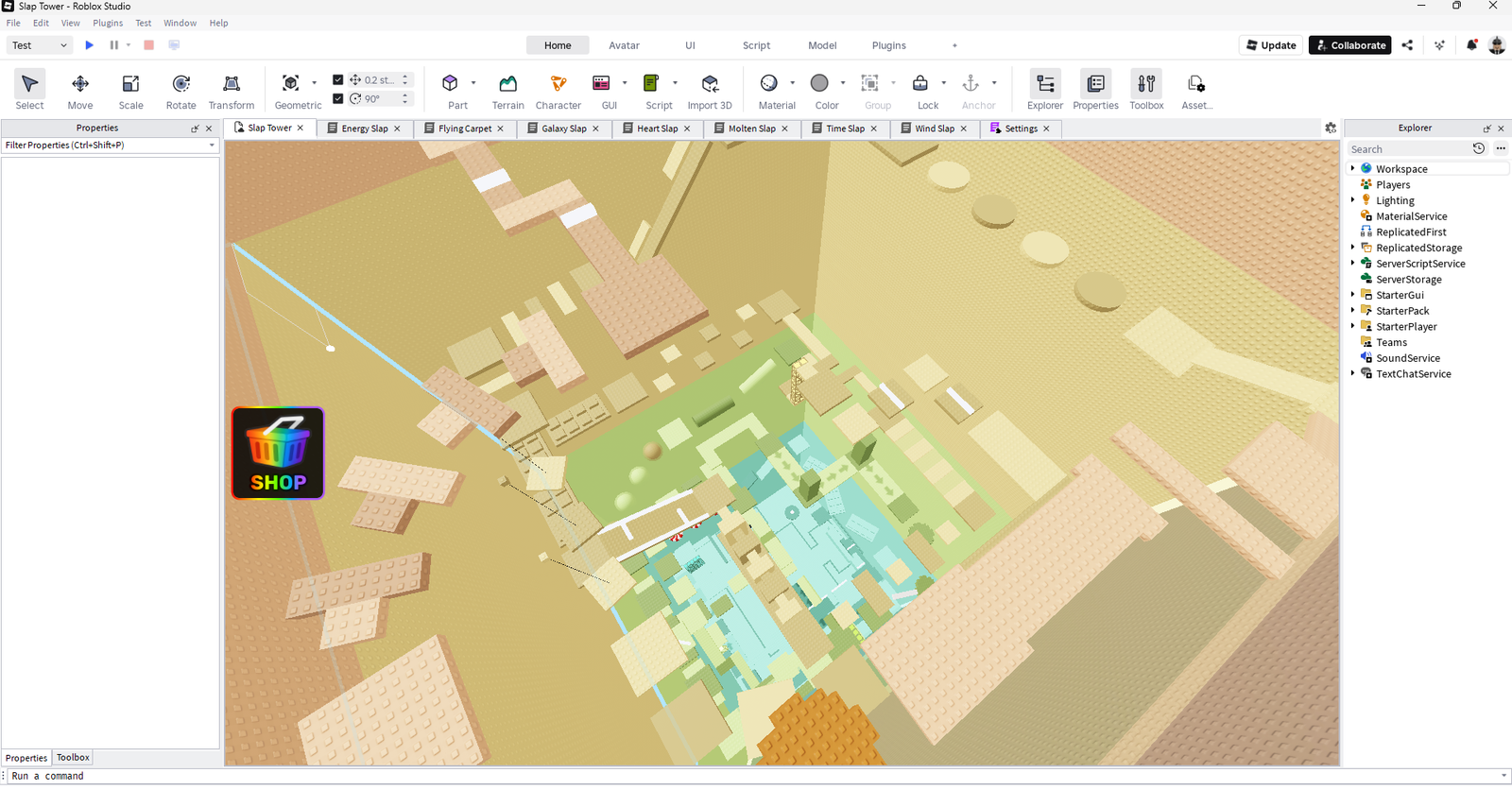Activate the Select tool
Image resolution: width=1512 pixels, height=807 pixels.
(29, 91)
